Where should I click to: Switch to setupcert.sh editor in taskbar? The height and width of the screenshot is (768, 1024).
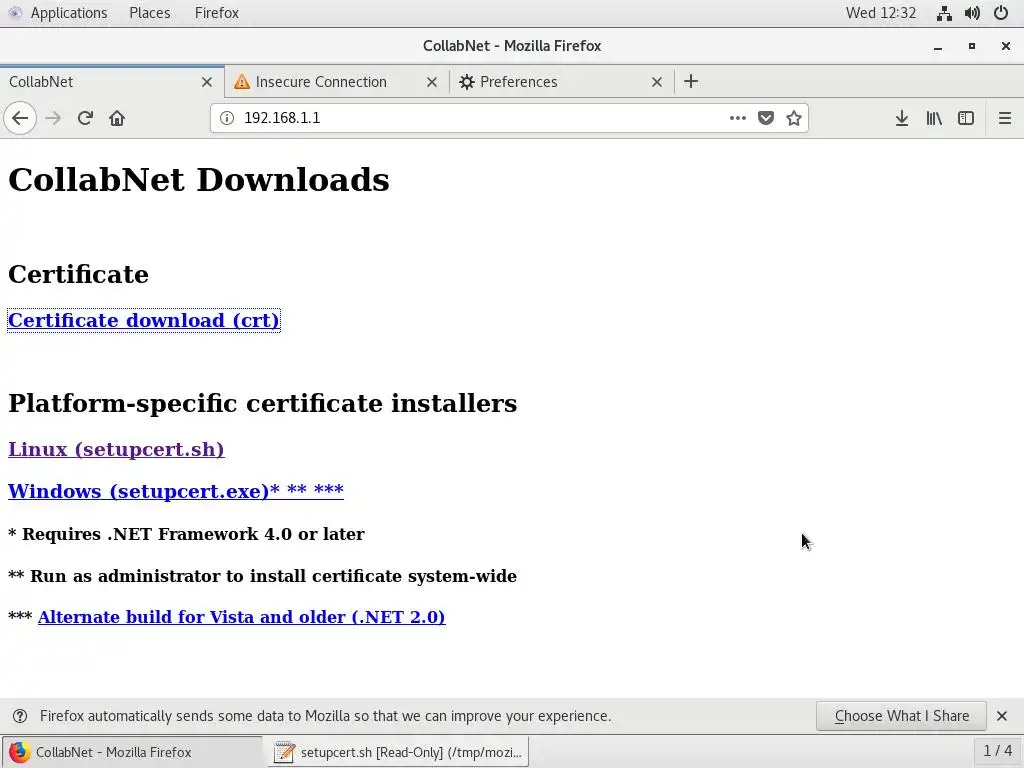398,752
